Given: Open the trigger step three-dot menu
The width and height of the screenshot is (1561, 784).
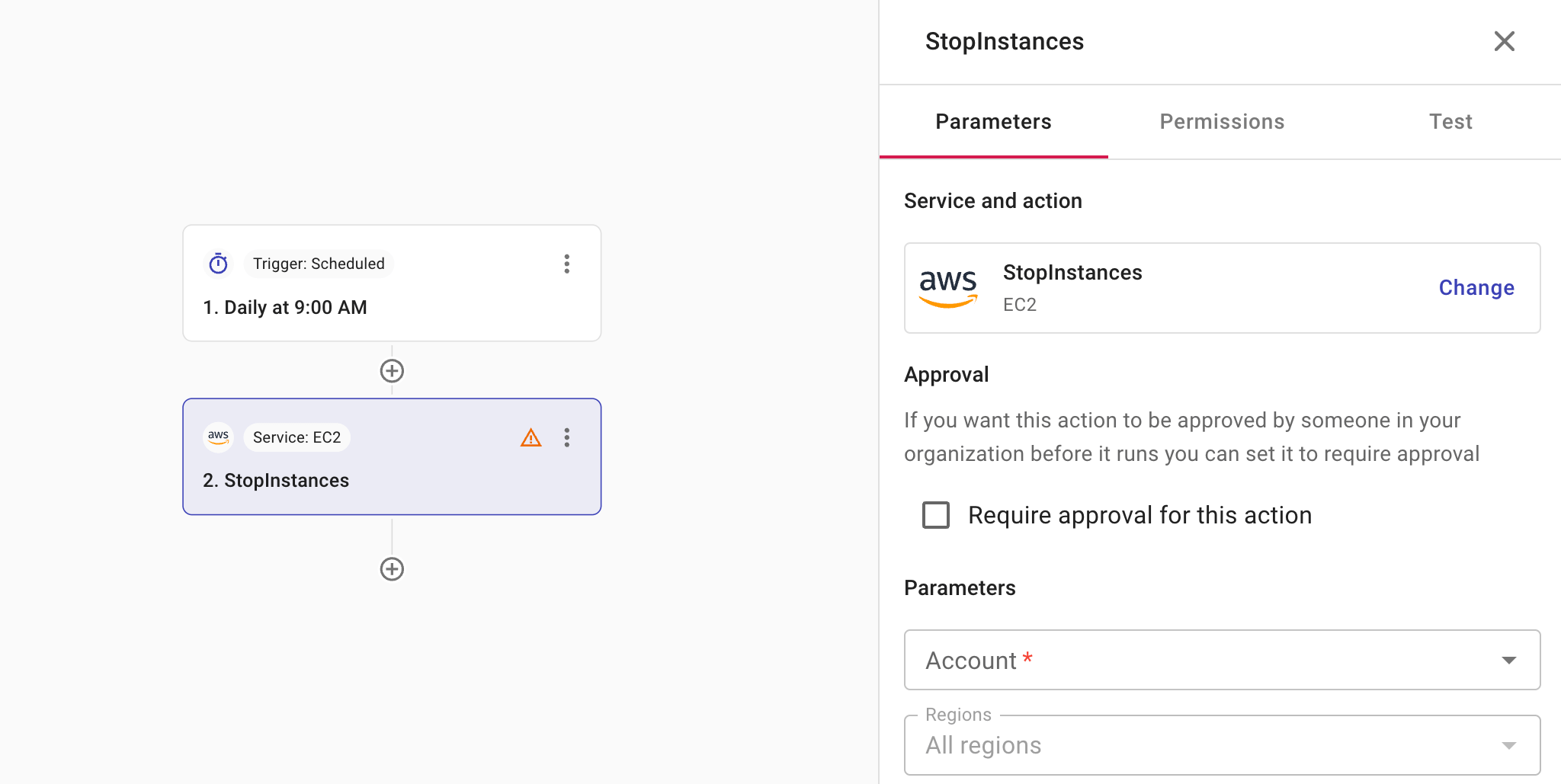Looking at the screenshot, I should [x=566, y=264].
